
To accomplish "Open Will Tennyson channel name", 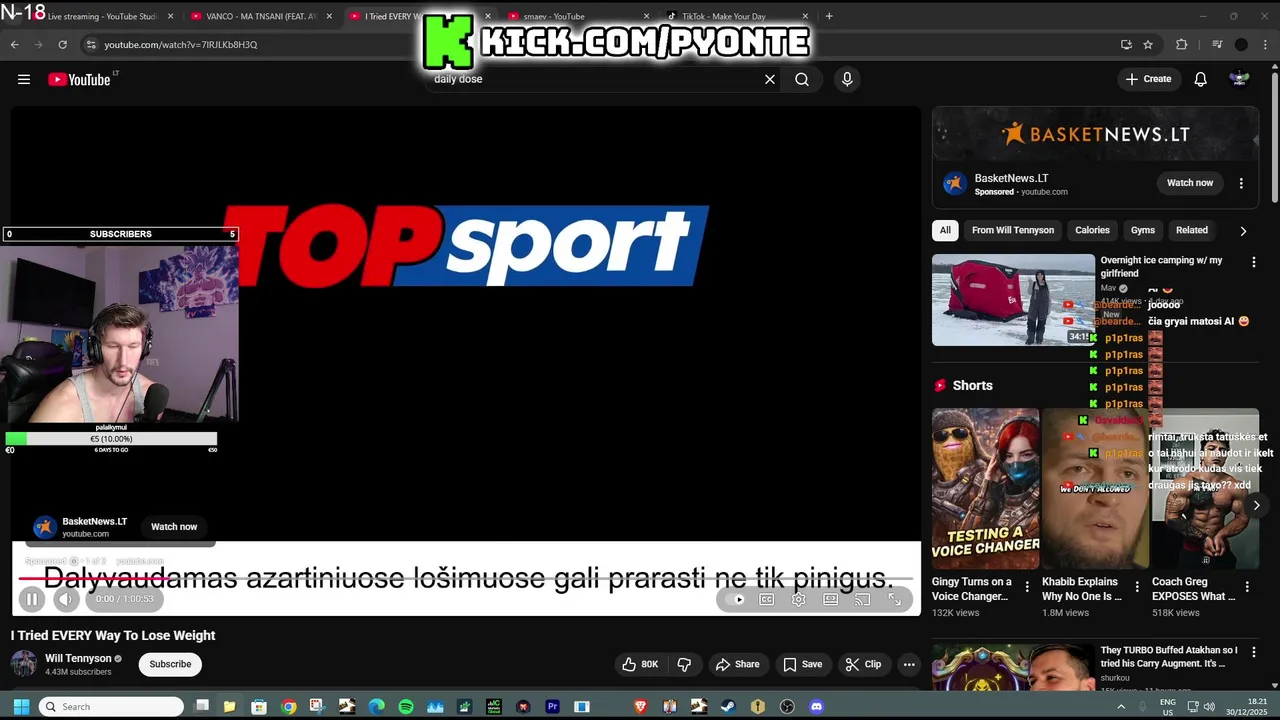I will click(78, 658).
